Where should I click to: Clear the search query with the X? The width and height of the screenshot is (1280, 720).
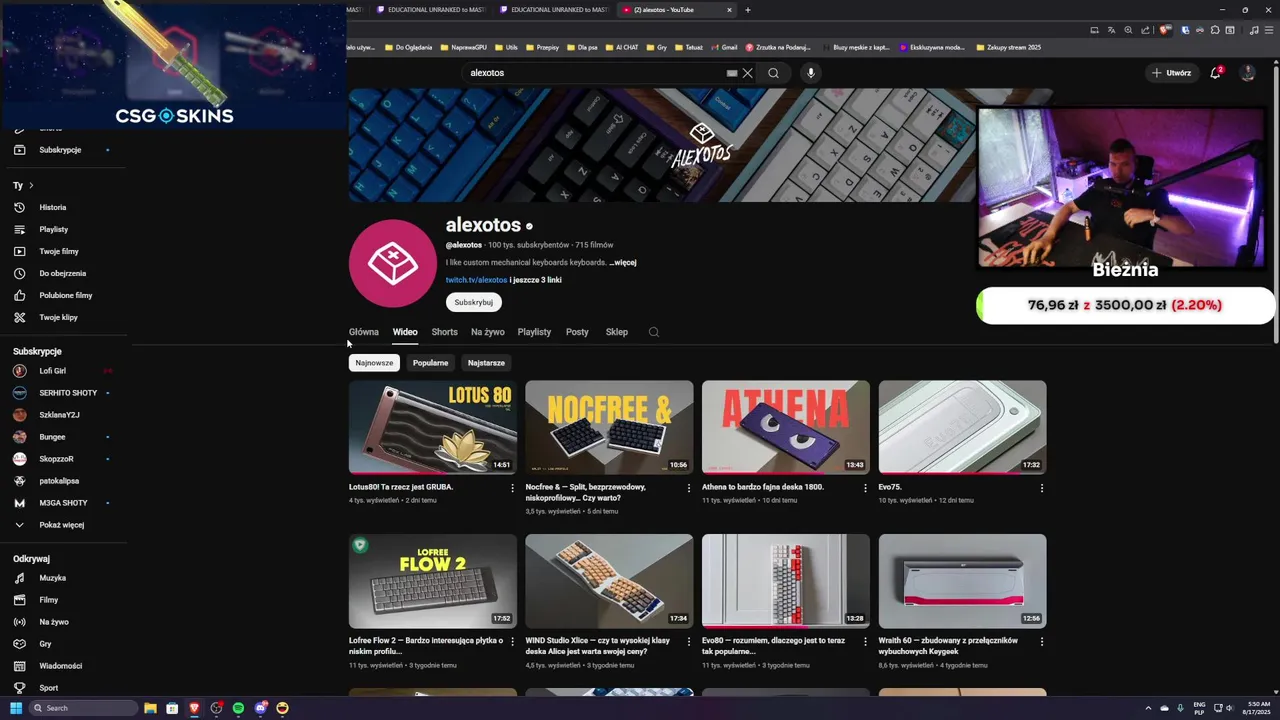tap(747, 73)
